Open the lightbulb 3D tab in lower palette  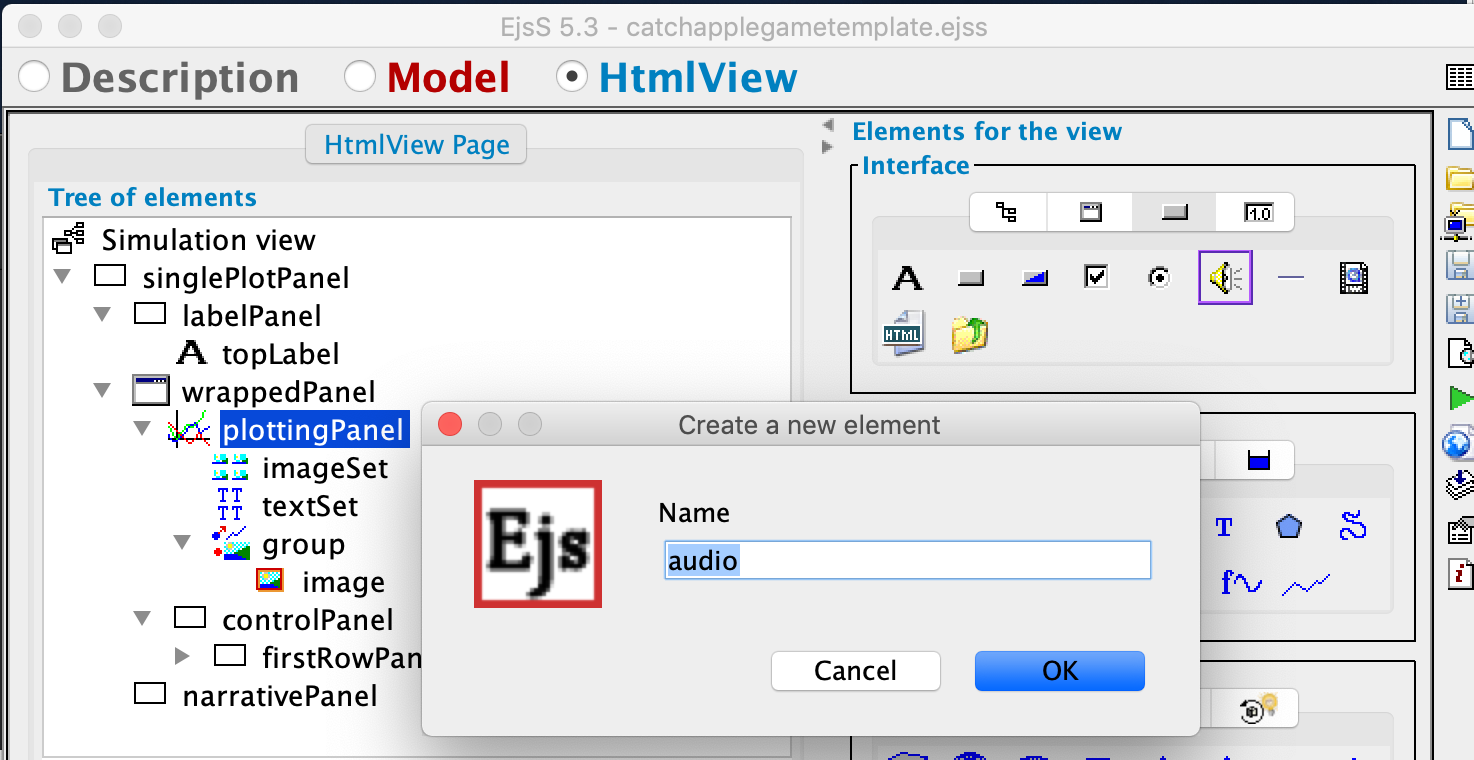[x=1254, y=708]
